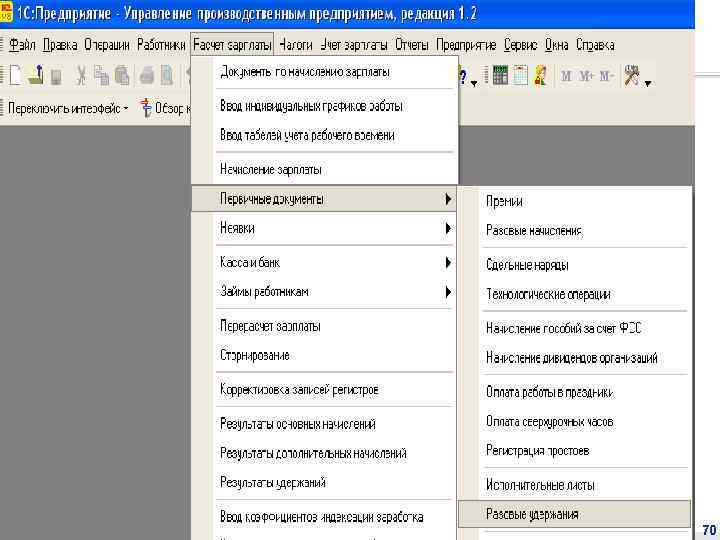
Task: Click the Cut scissors icon
Action: [81, 76]
